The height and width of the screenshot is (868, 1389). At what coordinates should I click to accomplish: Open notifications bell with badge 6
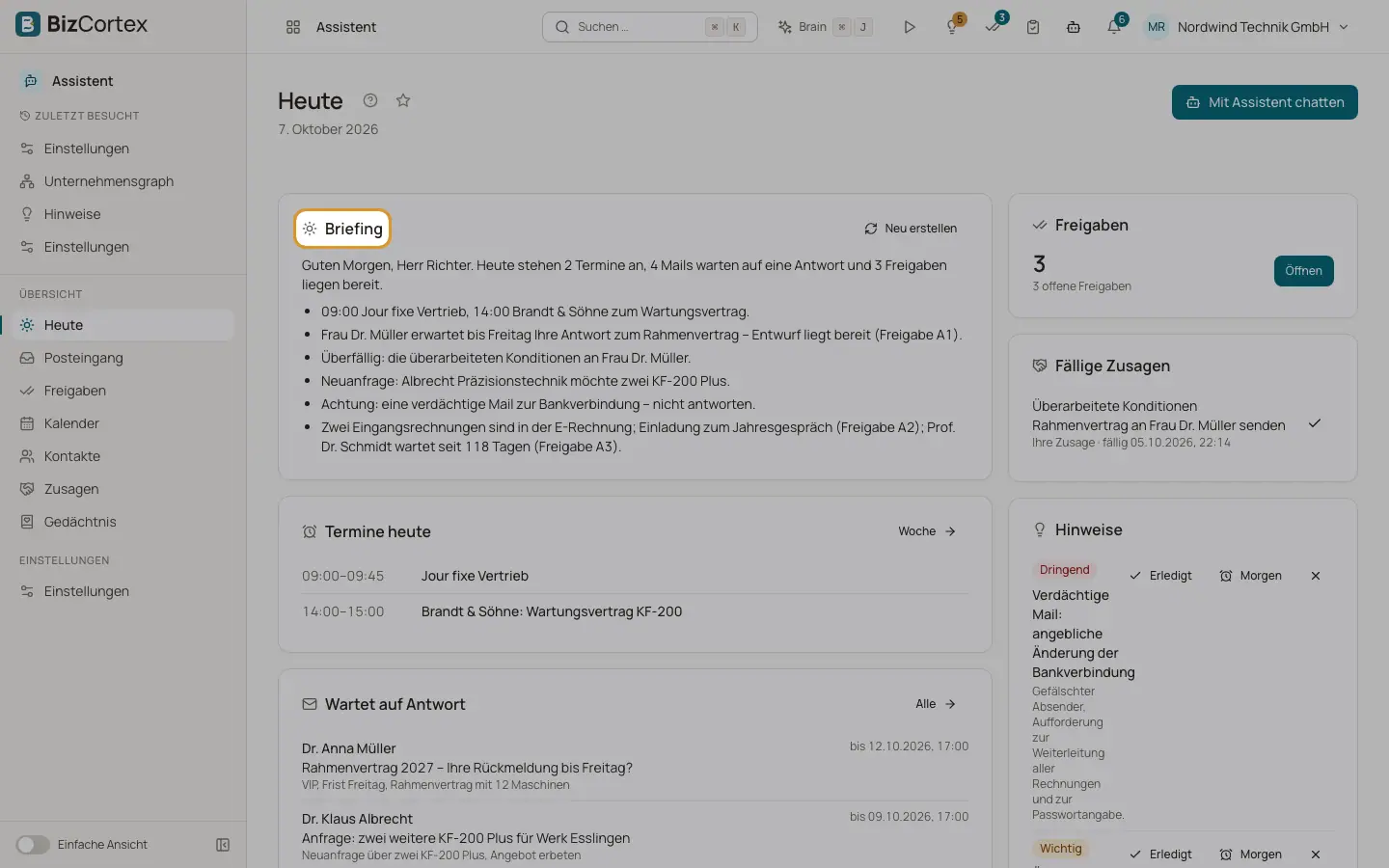[x=1114, y=27]
